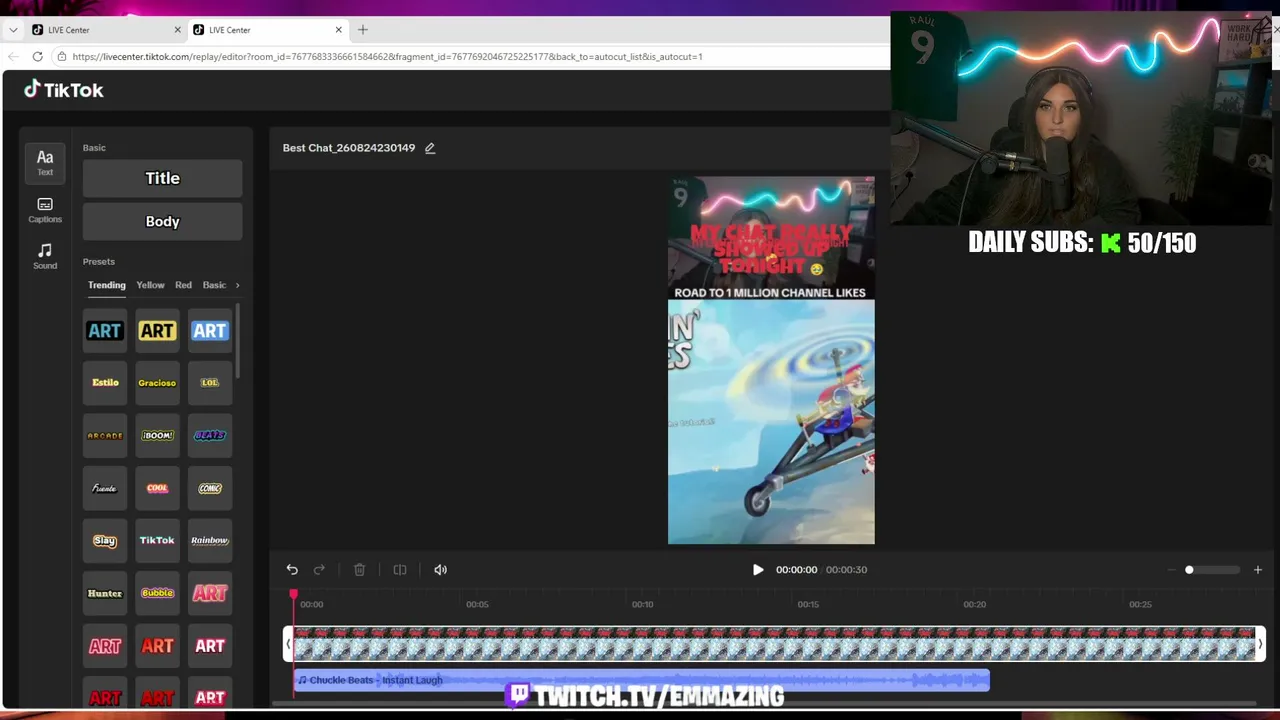Select the Chuckle Beats audio track
The image size is (1280, 720).
point(642,680)
